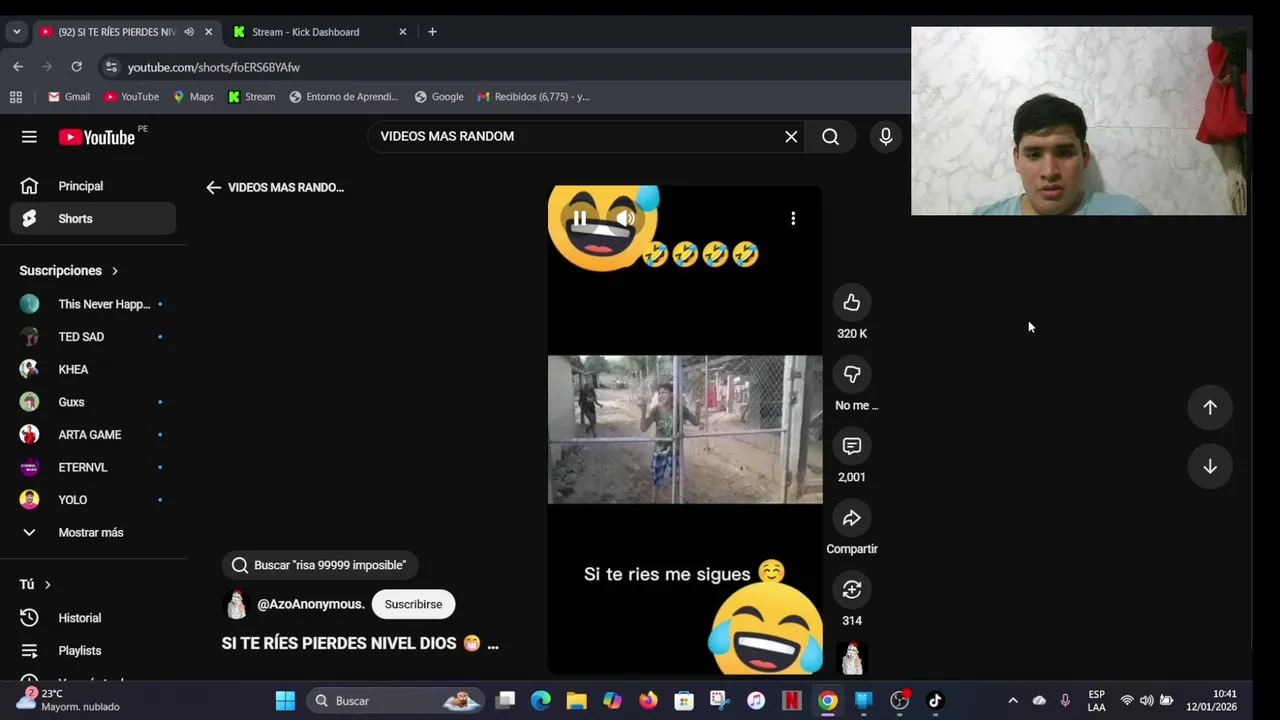Click the YouTube logo home link
1280x720 pixels.
coord(96,137)
